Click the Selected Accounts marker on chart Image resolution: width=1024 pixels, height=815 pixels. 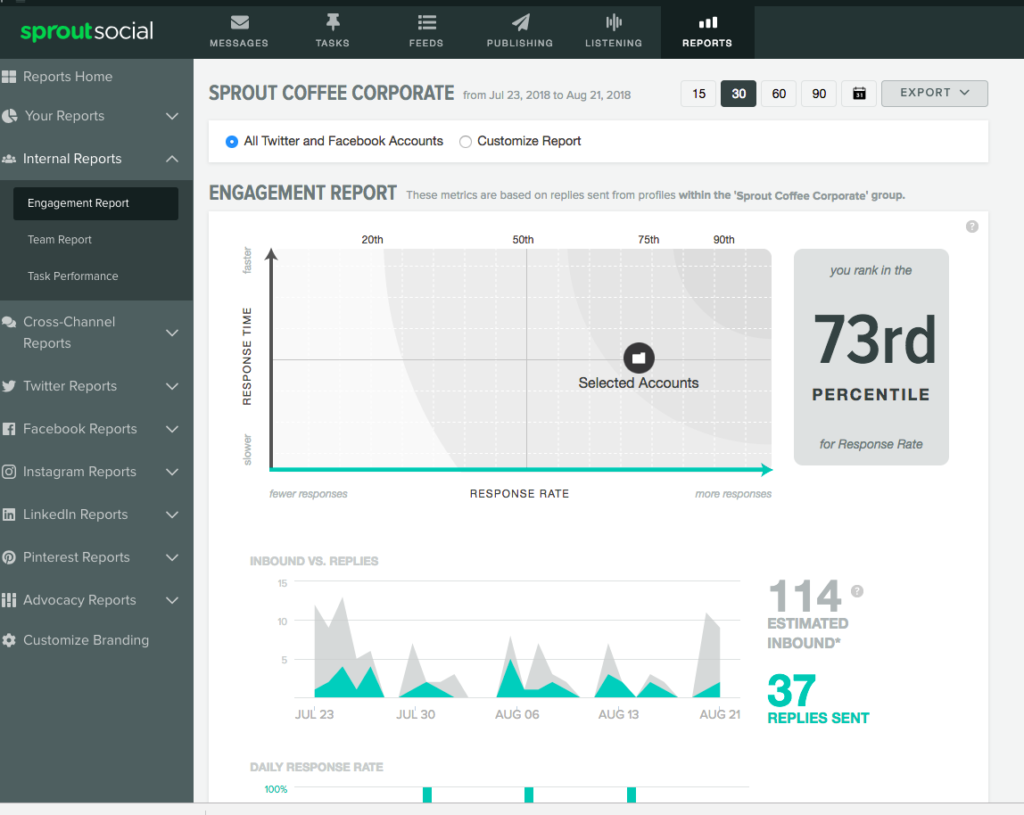pos(639,357)
